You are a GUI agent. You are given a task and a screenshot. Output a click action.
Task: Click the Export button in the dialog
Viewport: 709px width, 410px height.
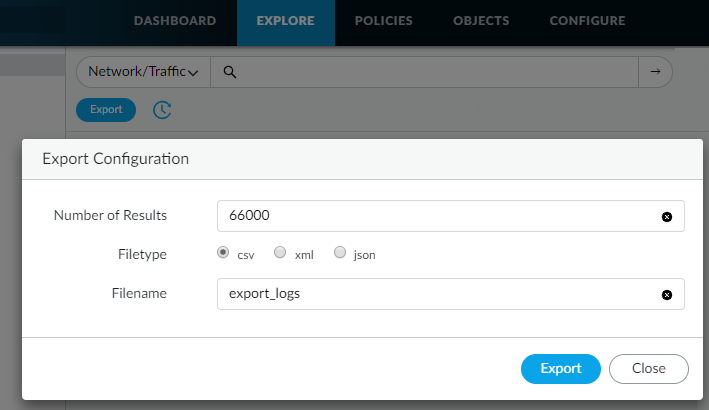[x=560, y=368]
